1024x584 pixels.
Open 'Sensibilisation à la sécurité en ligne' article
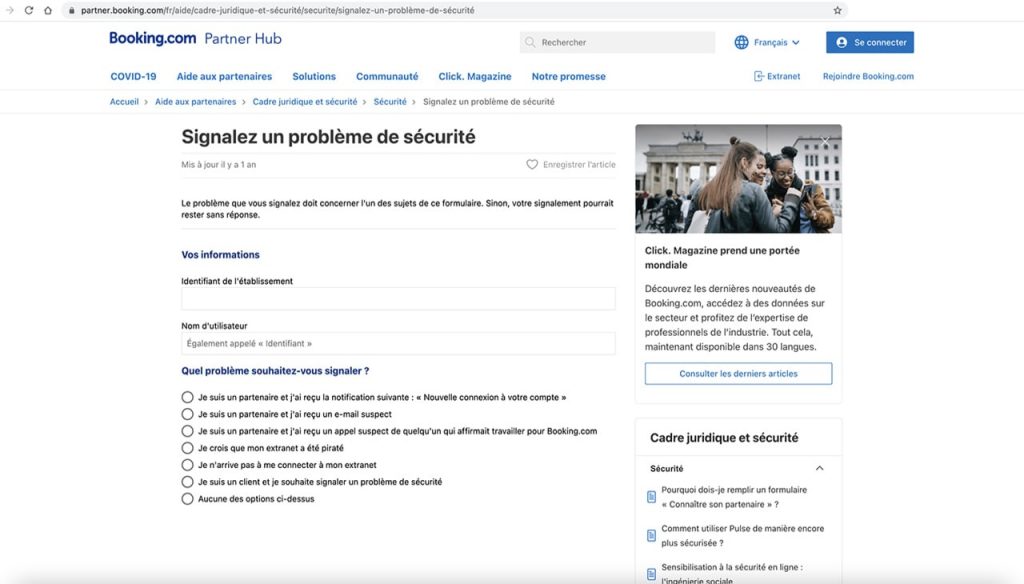[732, 574]
